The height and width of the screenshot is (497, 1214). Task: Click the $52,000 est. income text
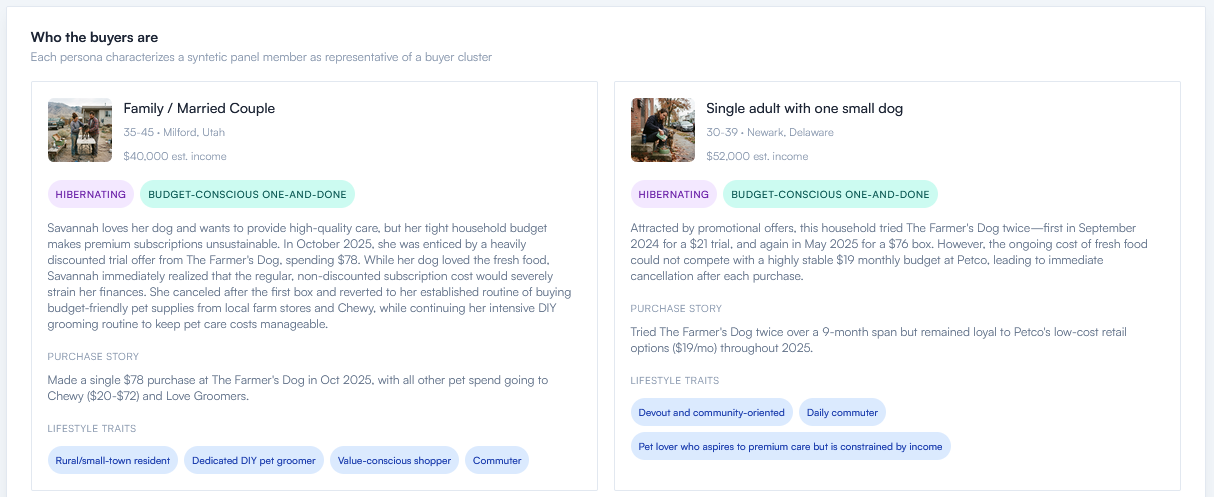(757, 156)
